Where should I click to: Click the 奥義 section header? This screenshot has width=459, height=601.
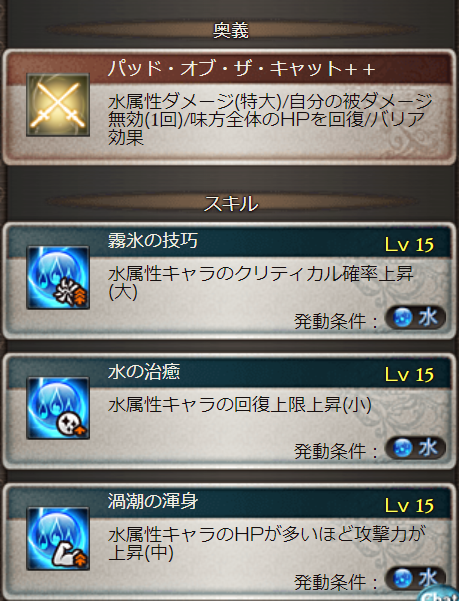231,30
